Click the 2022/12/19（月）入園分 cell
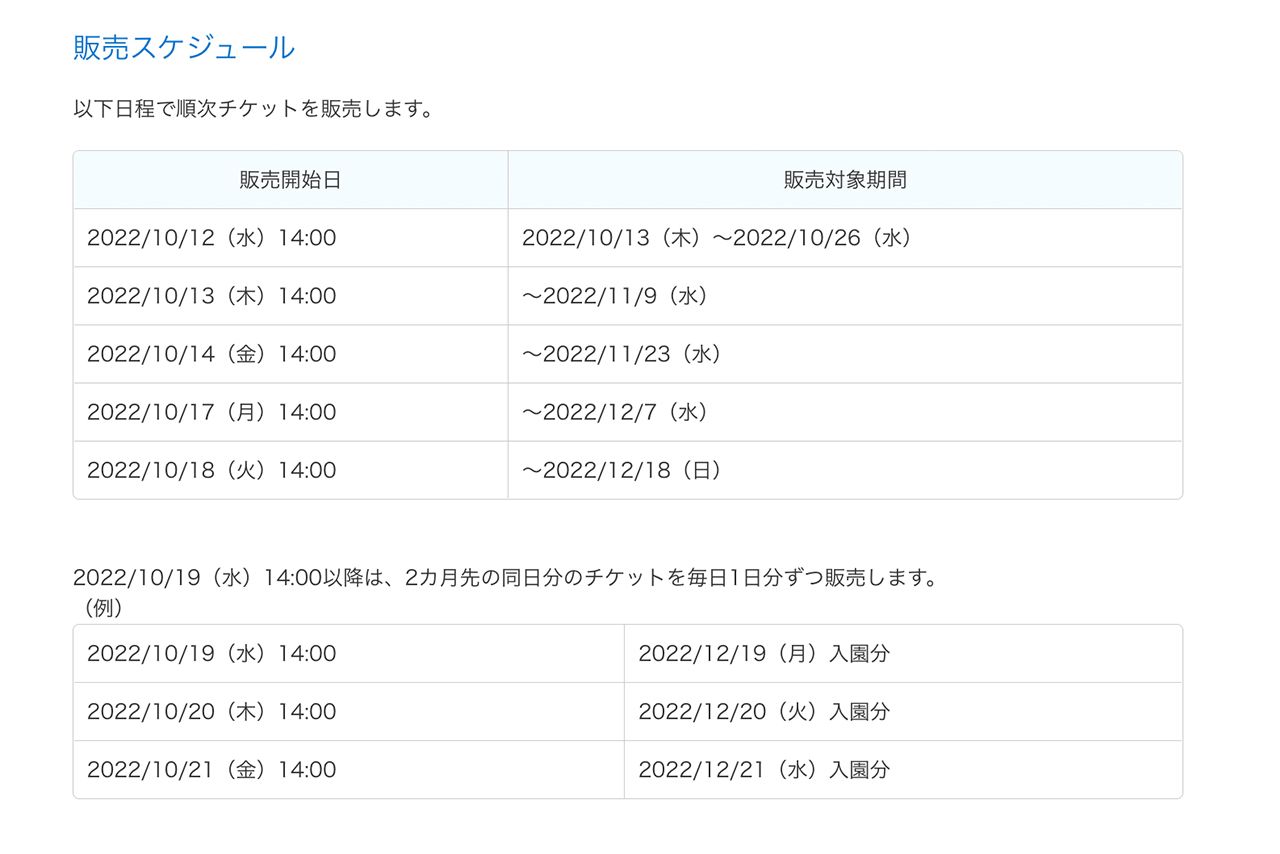Screen dimensions: 1280x854 [x=764, y=654]
